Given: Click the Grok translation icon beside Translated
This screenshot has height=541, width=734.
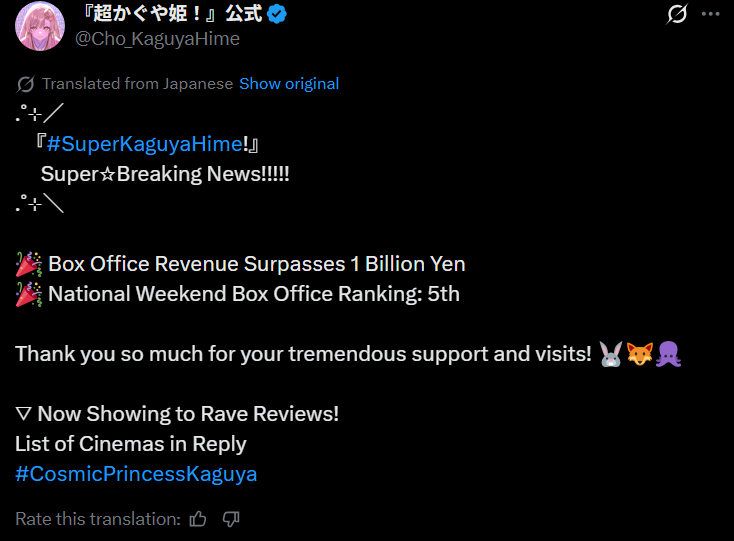Looking at the screenshot, I should tap(25, 84).
